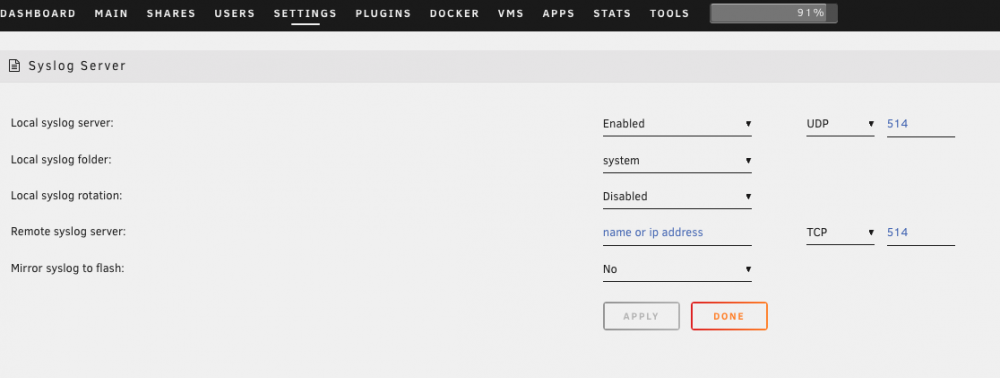This screenshot has width=1000, height=378.
Task: Click the Remote syslog server label
Action: pos(68,232)
